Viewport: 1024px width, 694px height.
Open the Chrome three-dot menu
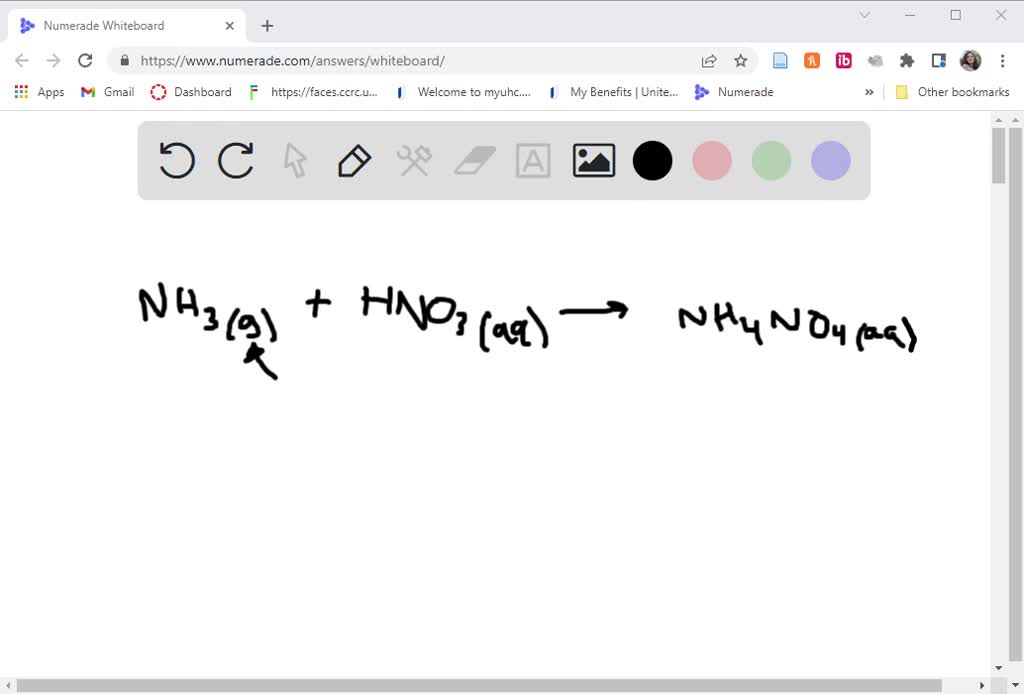(1003, 60)
